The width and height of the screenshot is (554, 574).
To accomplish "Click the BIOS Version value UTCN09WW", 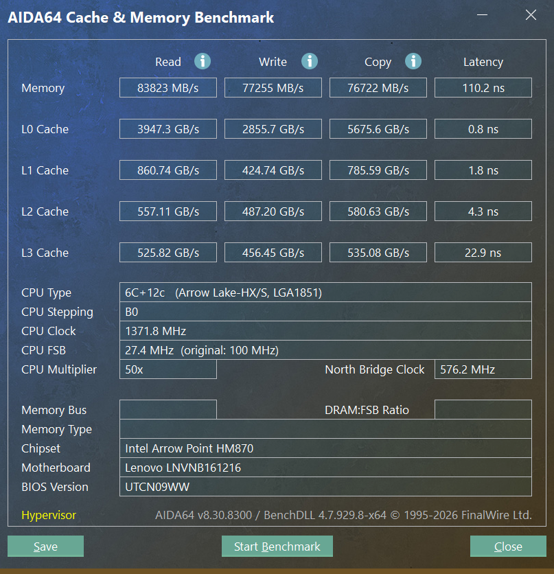I will [326, 487].
